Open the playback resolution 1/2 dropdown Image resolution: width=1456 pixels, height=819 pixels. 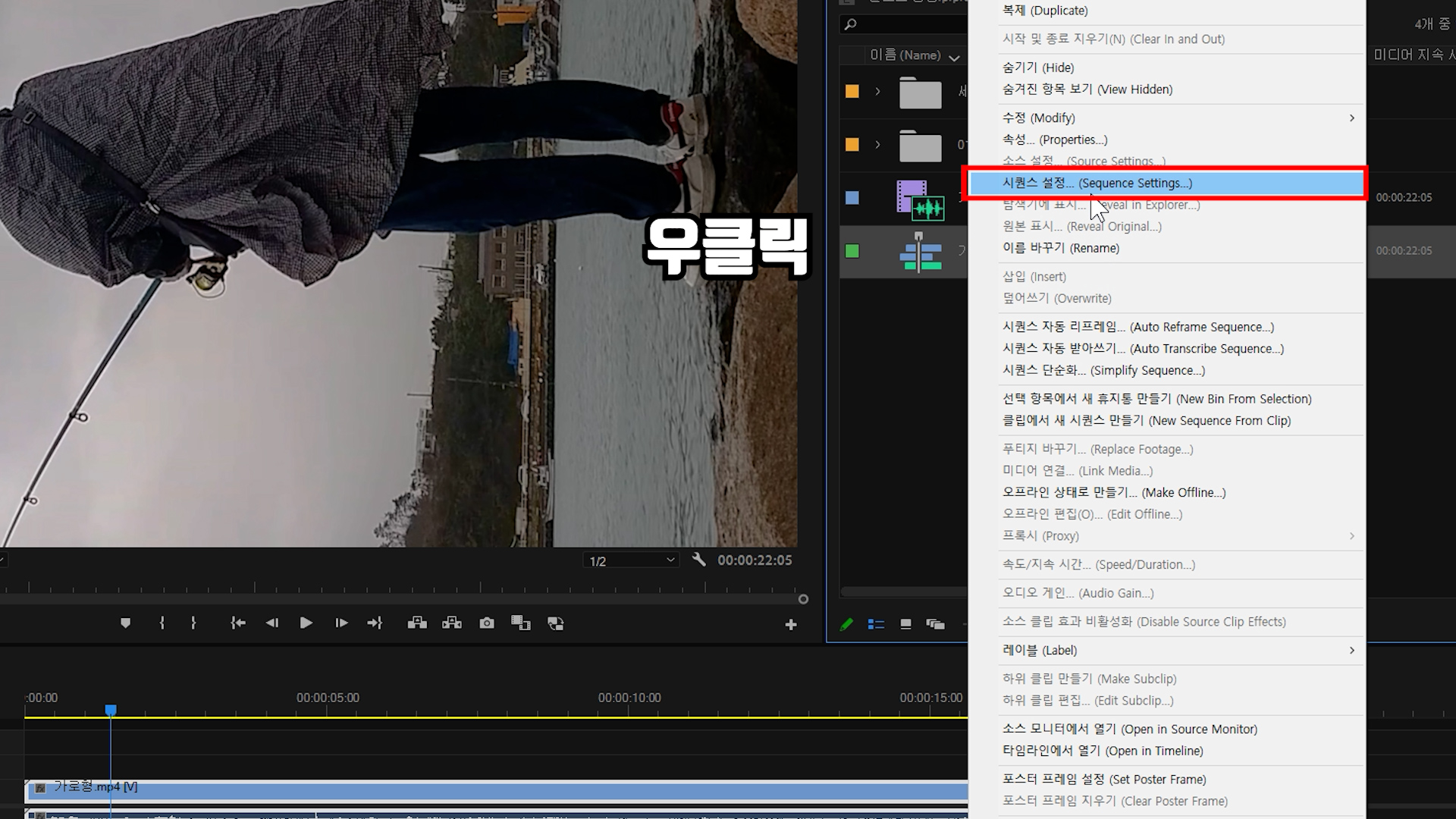[x=632, y=560]
